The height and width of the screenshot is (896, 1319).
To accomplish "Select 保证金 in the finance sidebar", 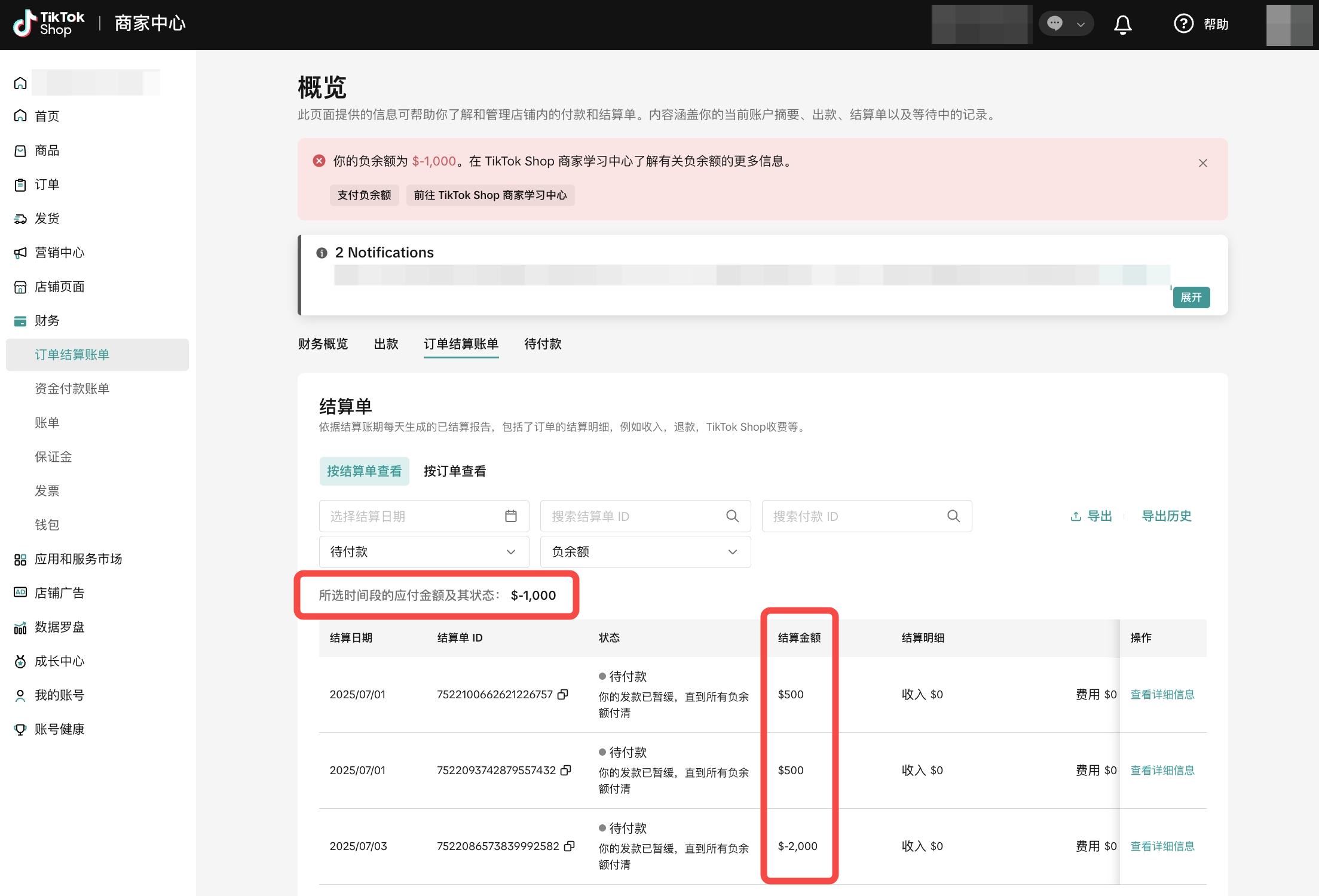I will (53, 457).
